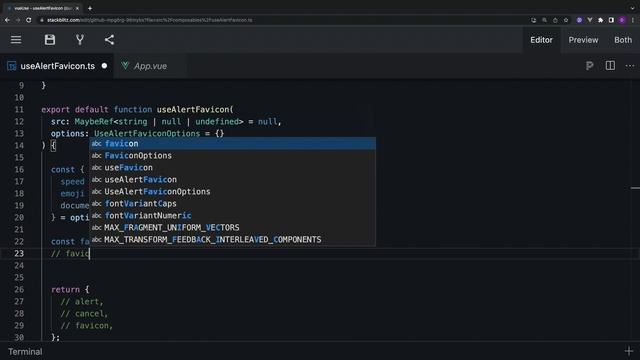Click the browser tab list chevron

632,8
